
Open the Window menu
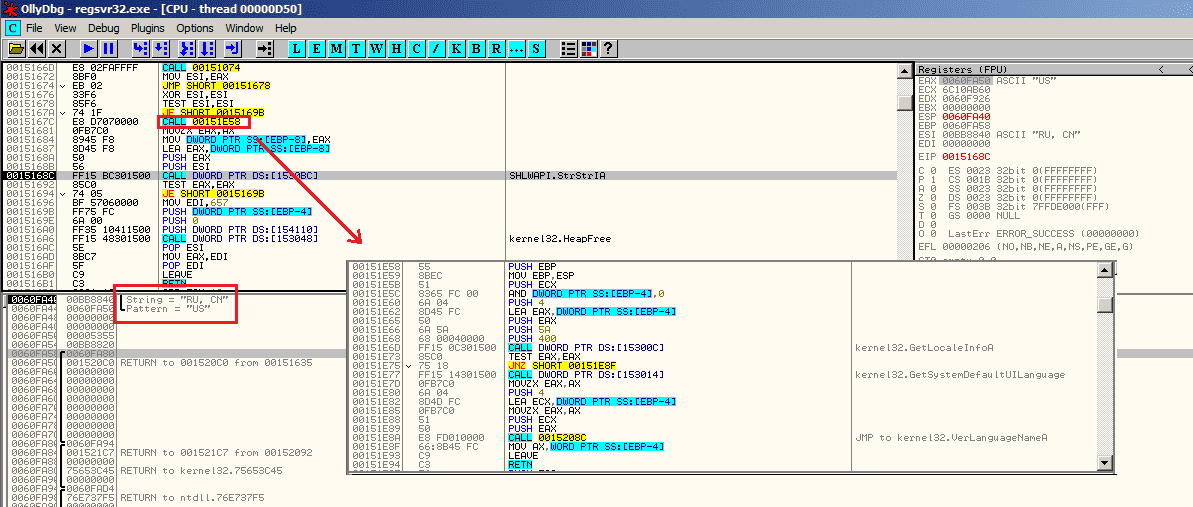(244, 28)
